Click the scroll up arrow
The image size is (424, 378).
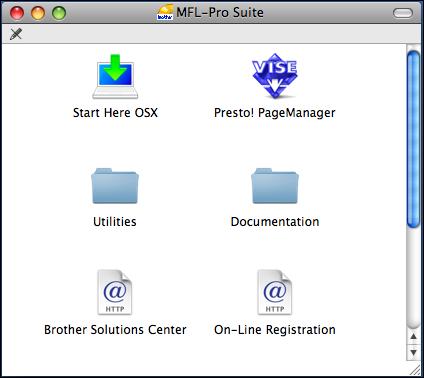coord(414,336)
